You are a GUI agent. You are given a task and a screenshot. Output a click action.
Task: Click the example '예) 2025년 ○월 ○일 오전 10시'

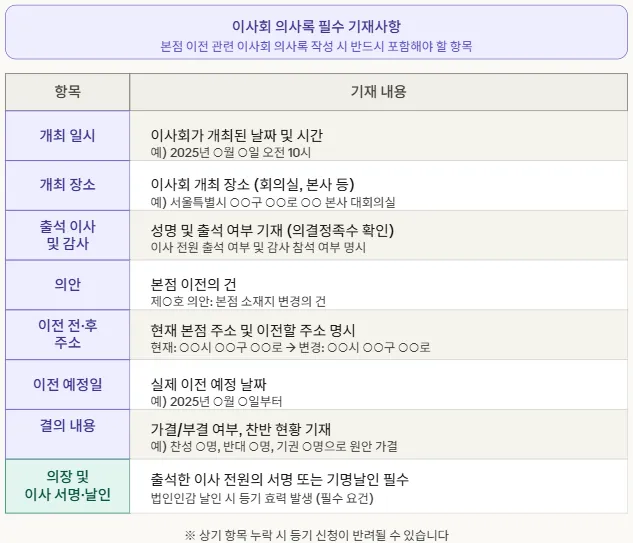(231, 153)
